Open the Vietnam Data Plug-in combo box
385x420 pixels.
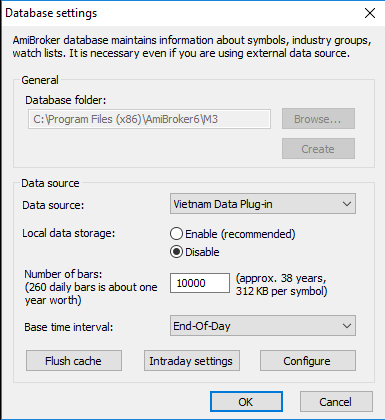(263, 204)
